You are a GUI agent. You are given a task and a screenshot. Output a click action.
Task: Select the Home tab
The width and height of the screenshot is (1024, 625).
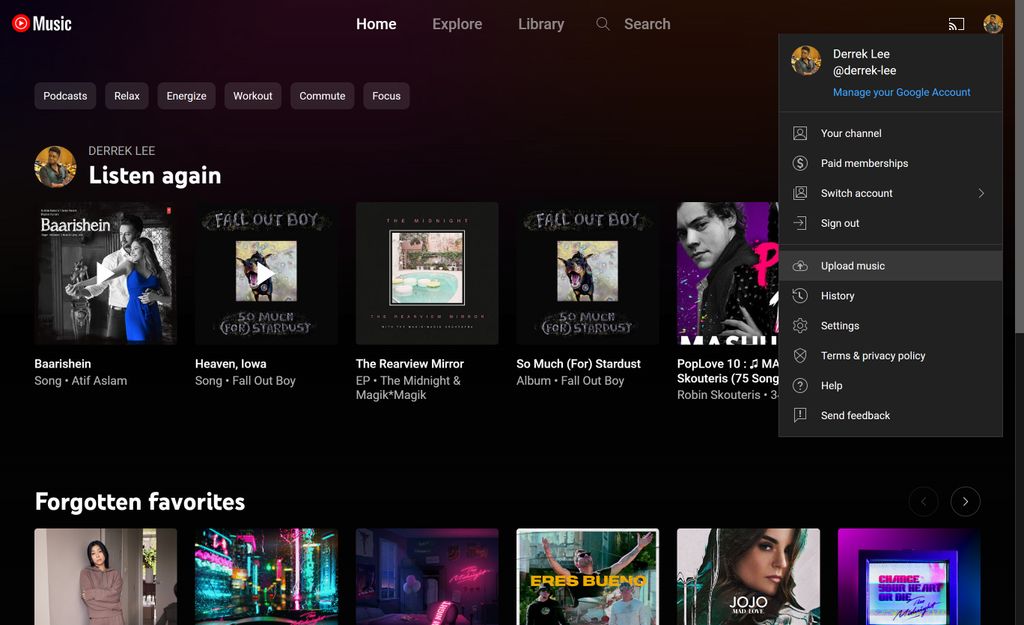click(375, 23)
